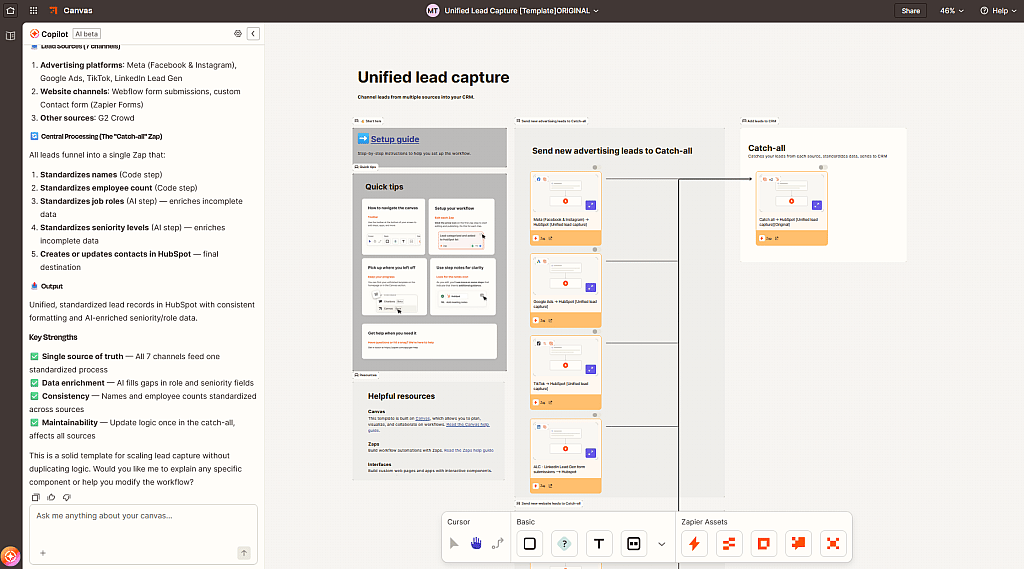Select 'Unified lead capture' heading

click(x=434, y=77)
